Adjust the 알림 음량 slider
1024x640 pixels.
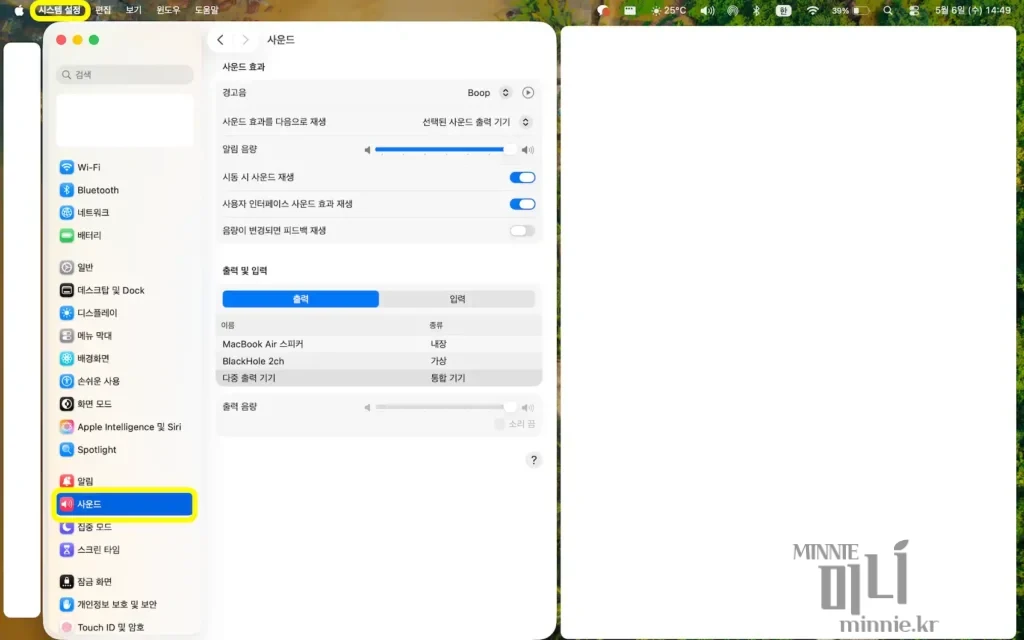tap(445, 150)
